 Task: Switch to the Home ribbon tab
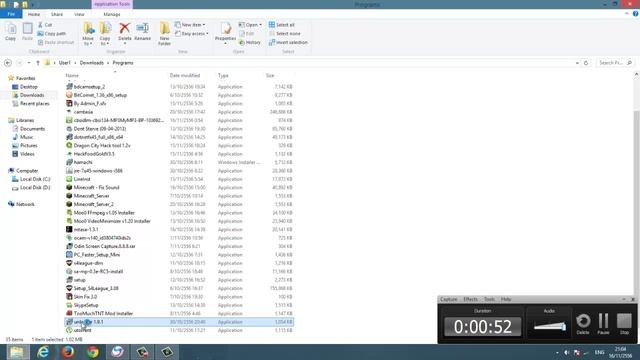pos(34,14)
